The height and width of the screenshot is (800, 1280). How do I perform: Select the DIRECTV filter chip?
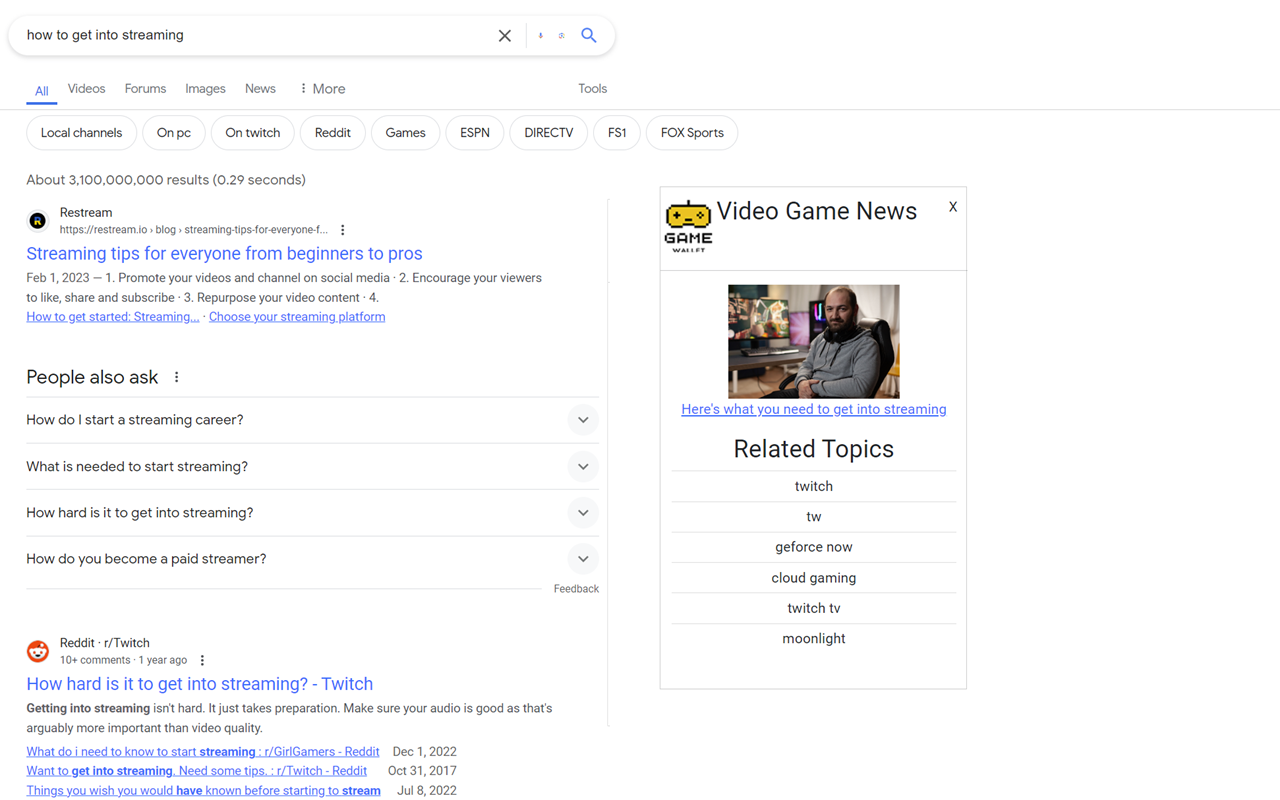click(549, 133)
